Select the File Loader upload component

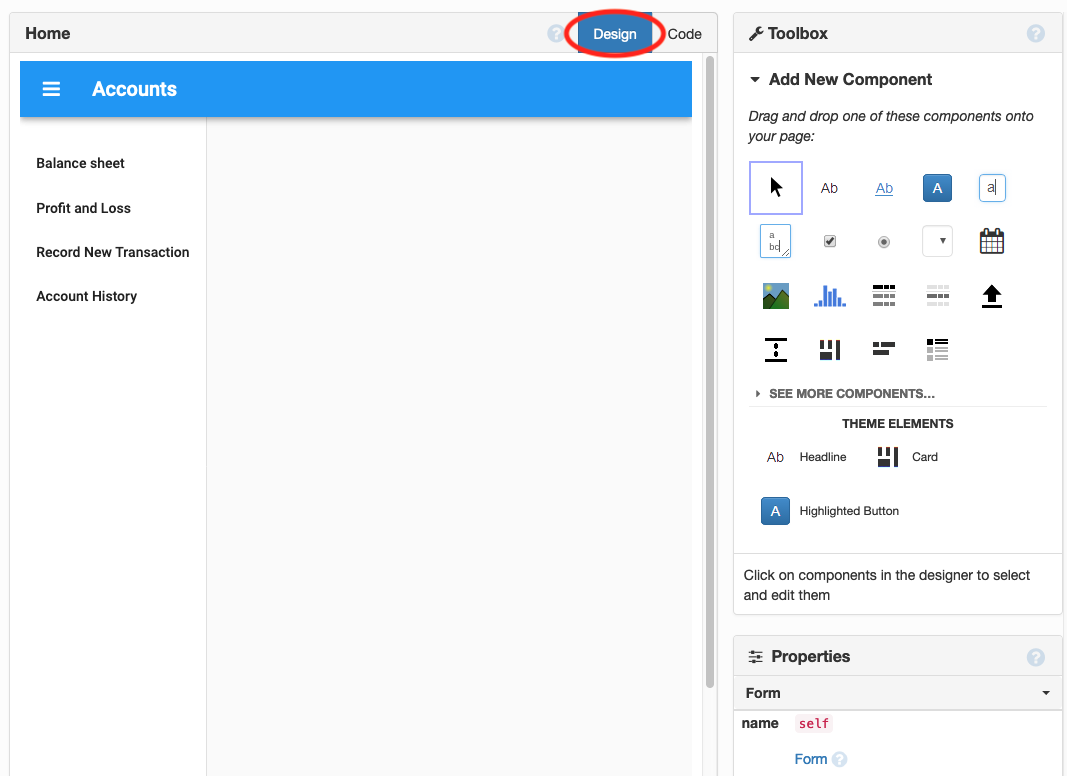click(x=991, y=295)
